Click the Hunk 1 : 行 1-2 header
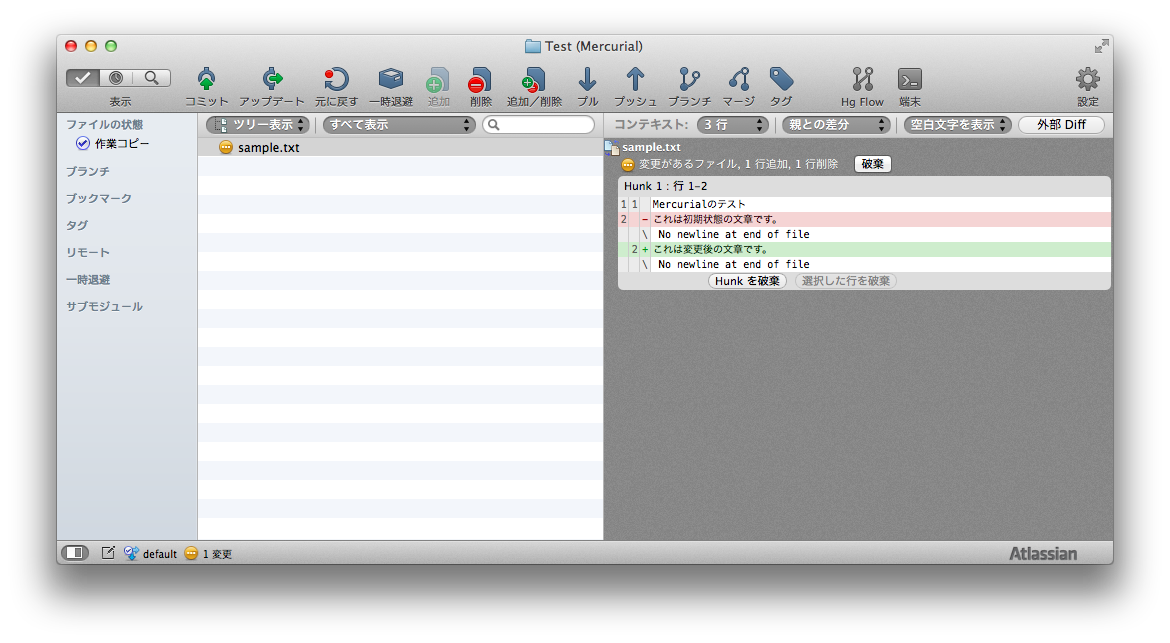This screenshot has width=1170, height=643. [864, 186]
